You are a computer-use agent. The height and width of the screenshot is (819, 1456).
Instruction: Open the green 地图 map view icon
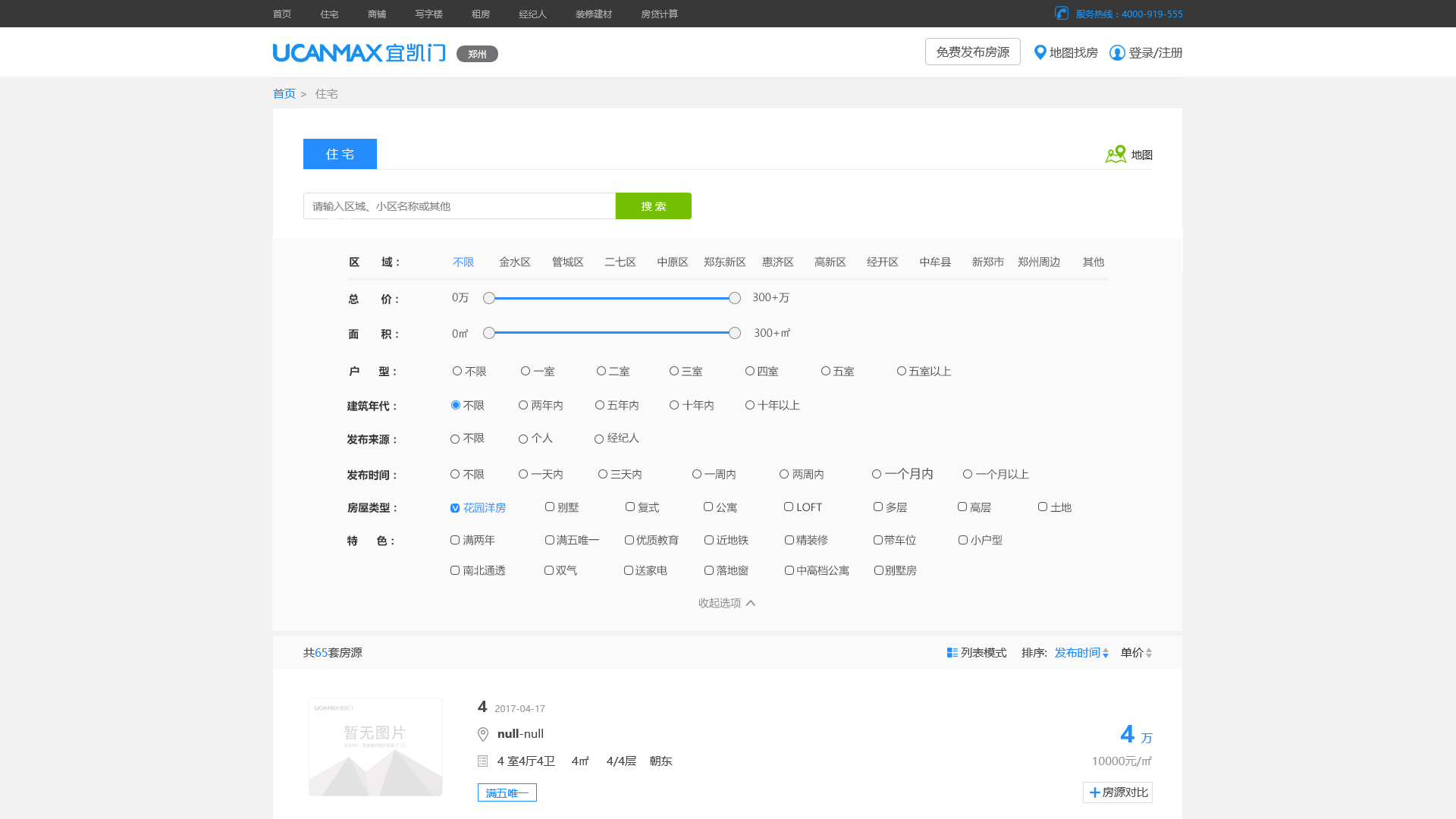point(1116,155)
